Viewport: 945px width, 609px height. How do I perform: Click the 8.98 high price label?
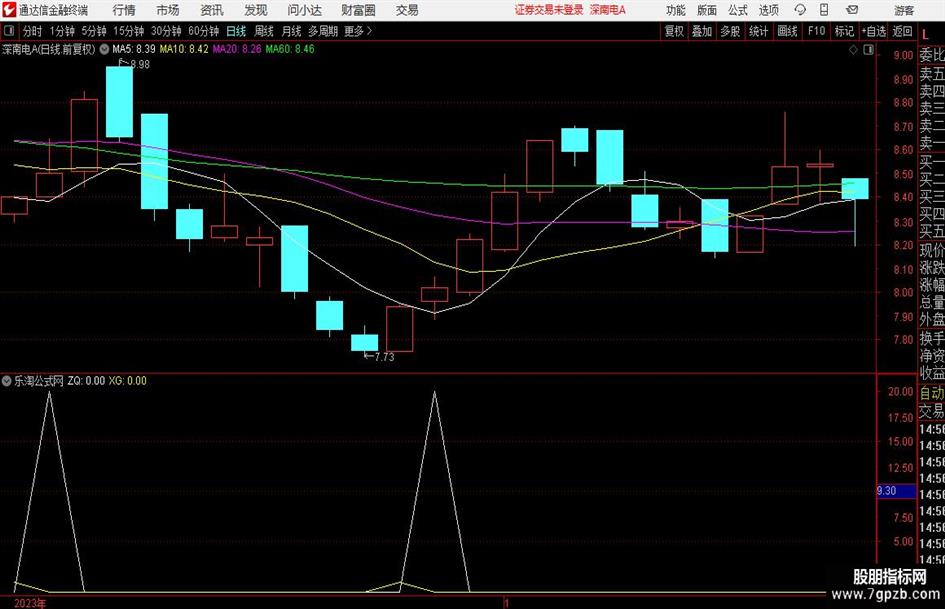pyautogui.click(x=140, y=64)
